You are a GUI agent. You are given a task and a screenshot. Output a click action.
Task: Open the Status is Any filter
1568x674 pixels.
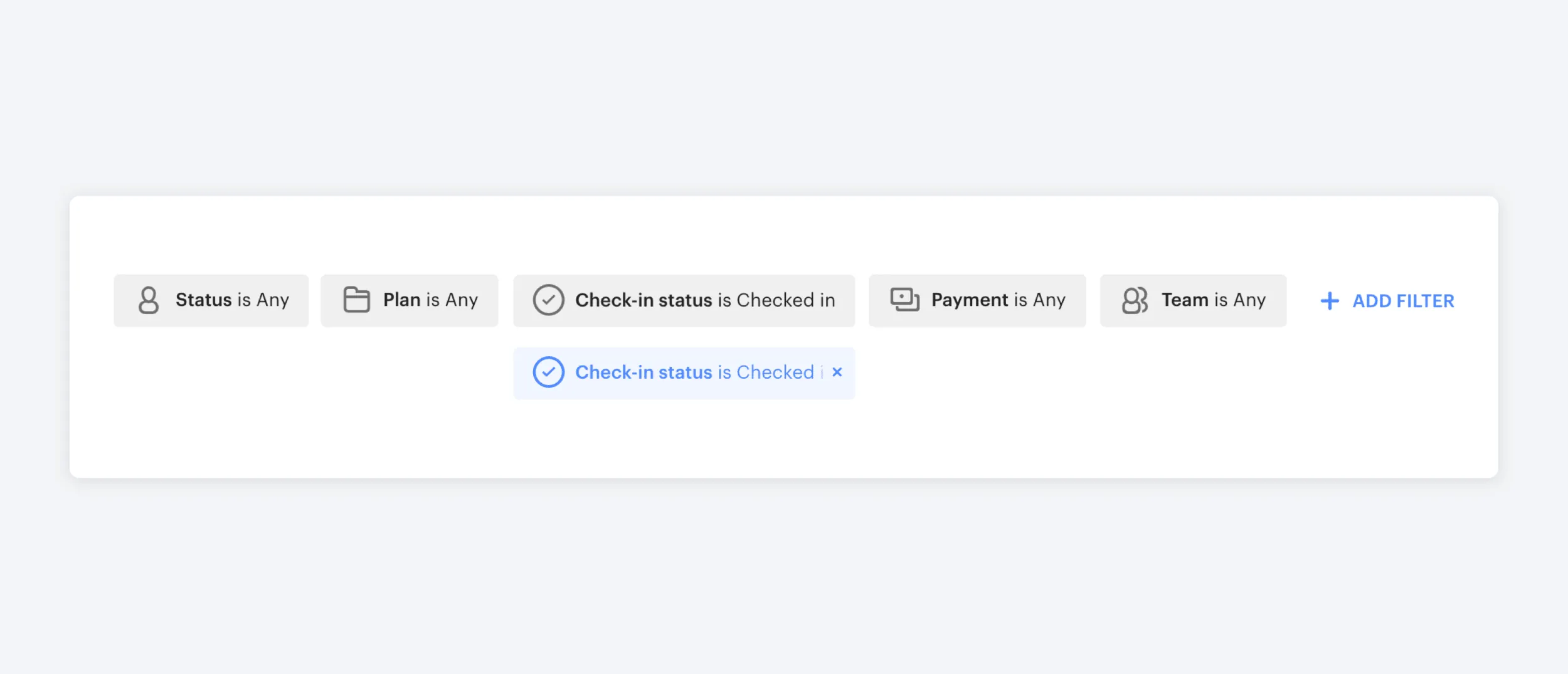point(211,300)
